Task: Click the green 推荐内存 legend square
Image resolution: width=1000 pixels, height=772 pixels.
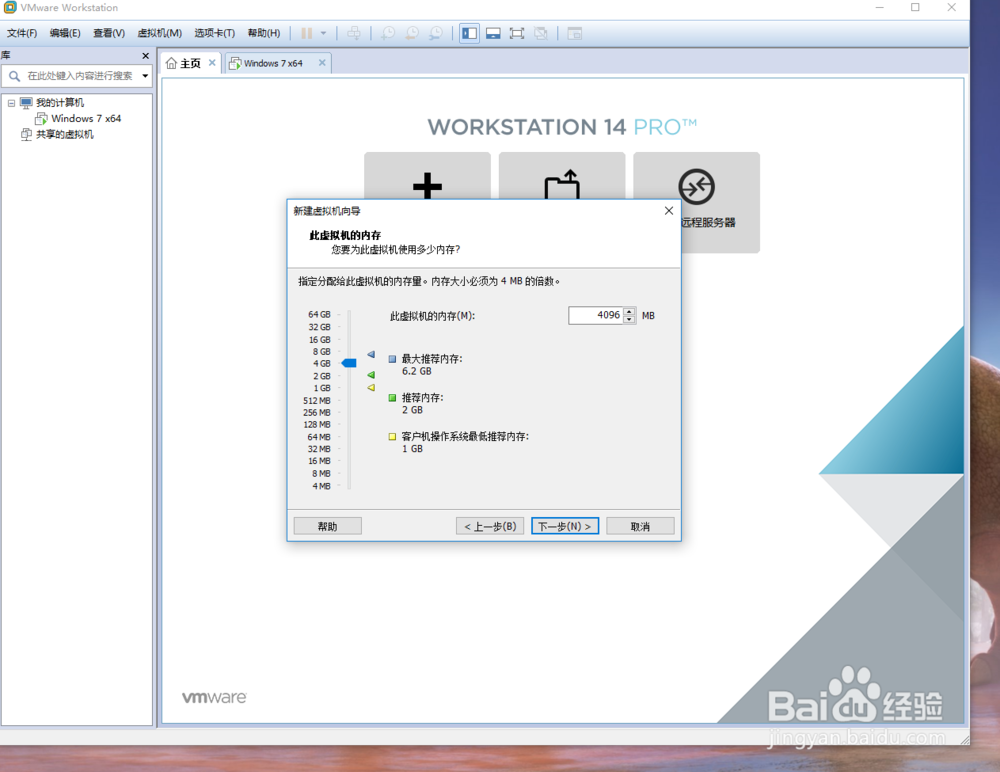Action: [392, 398]
